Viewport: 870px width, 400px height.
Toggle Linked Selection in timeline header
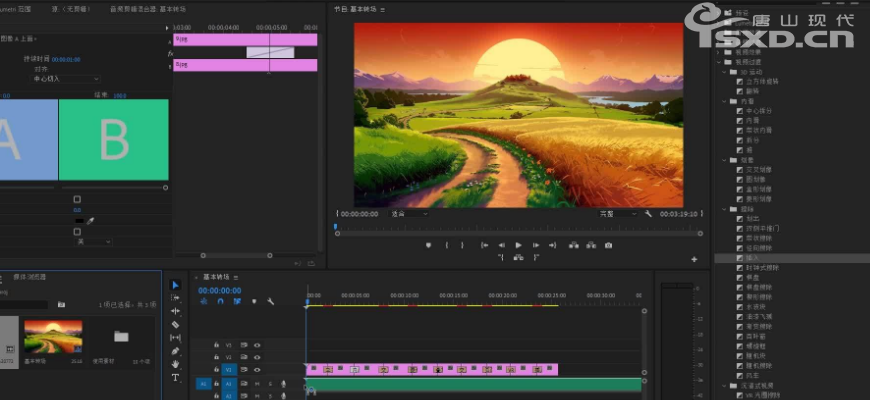(x=237, y=301)
